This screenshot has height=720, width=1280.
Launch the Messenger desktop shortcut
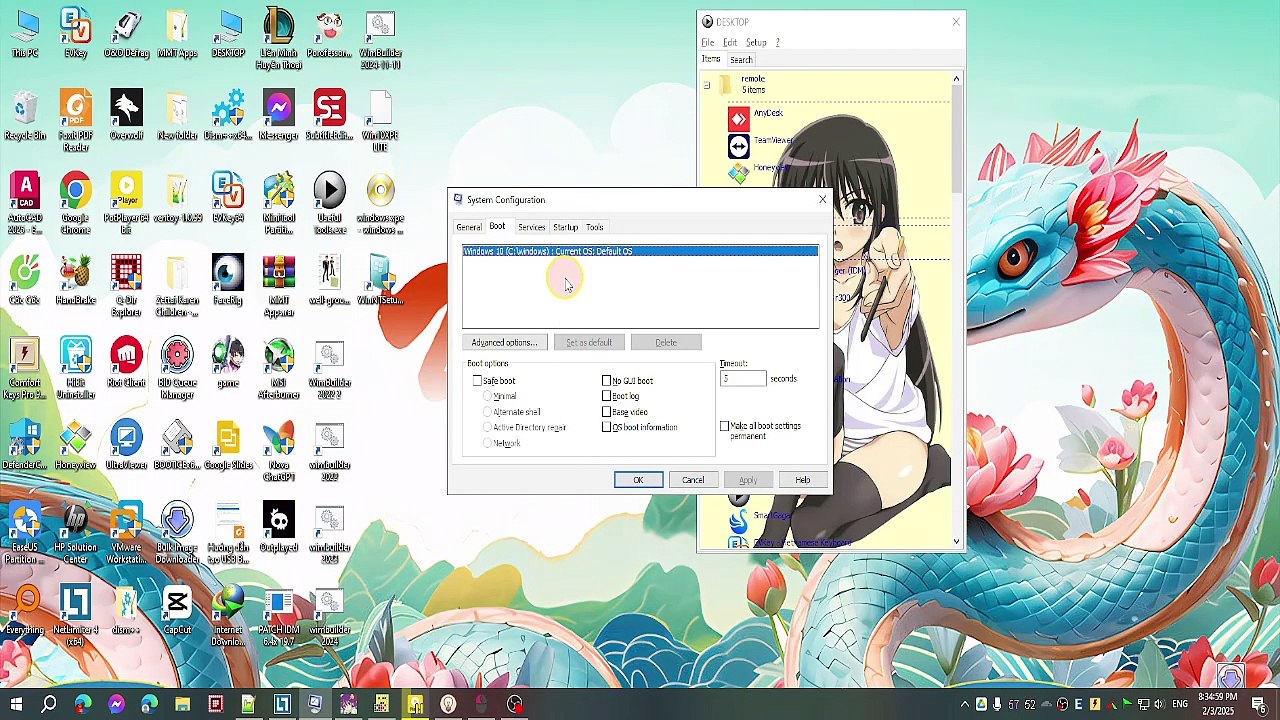[x=278, y=115]
